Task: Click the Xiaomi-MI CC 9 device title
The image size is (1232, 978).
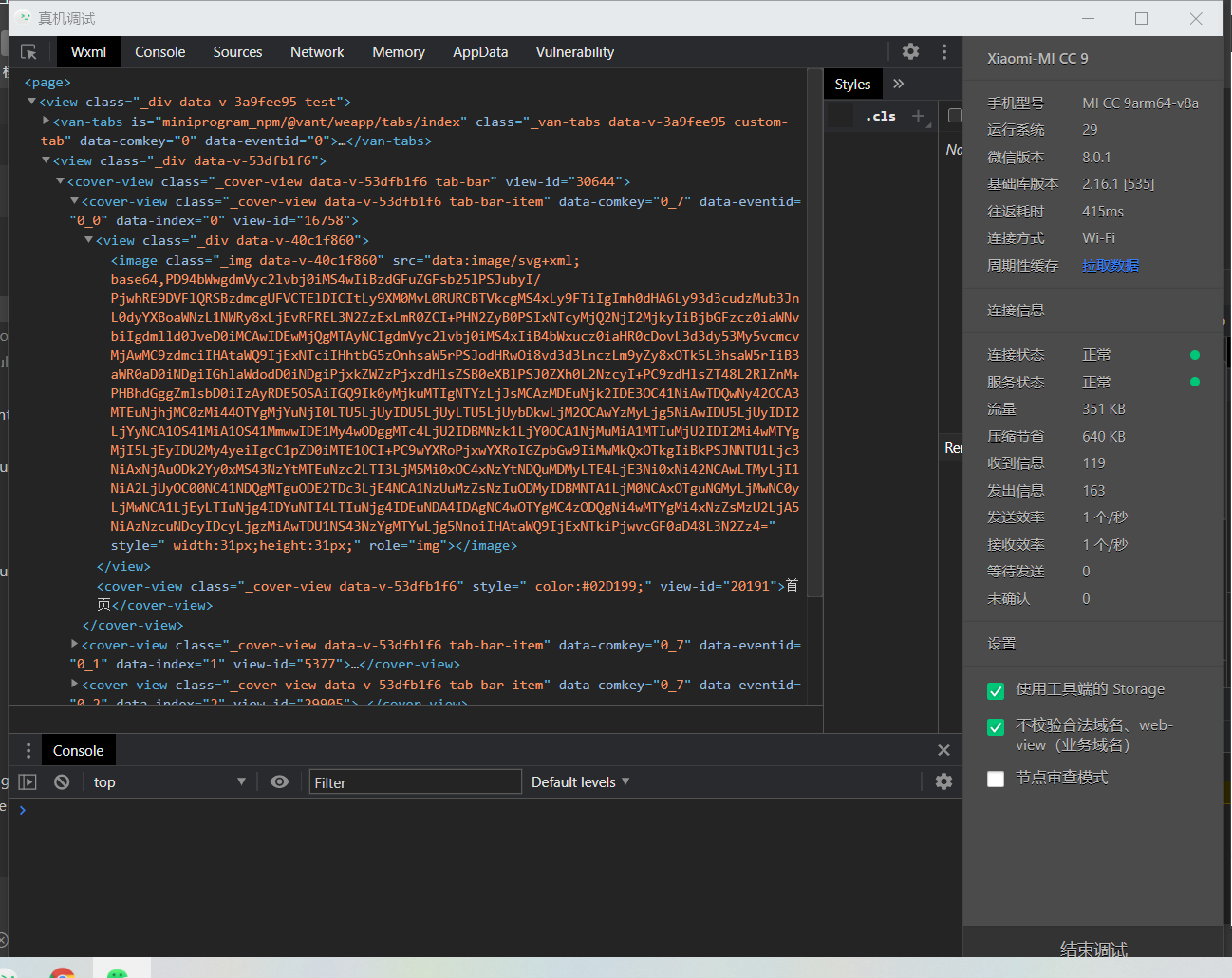Action: click(x=1037, y=58)
